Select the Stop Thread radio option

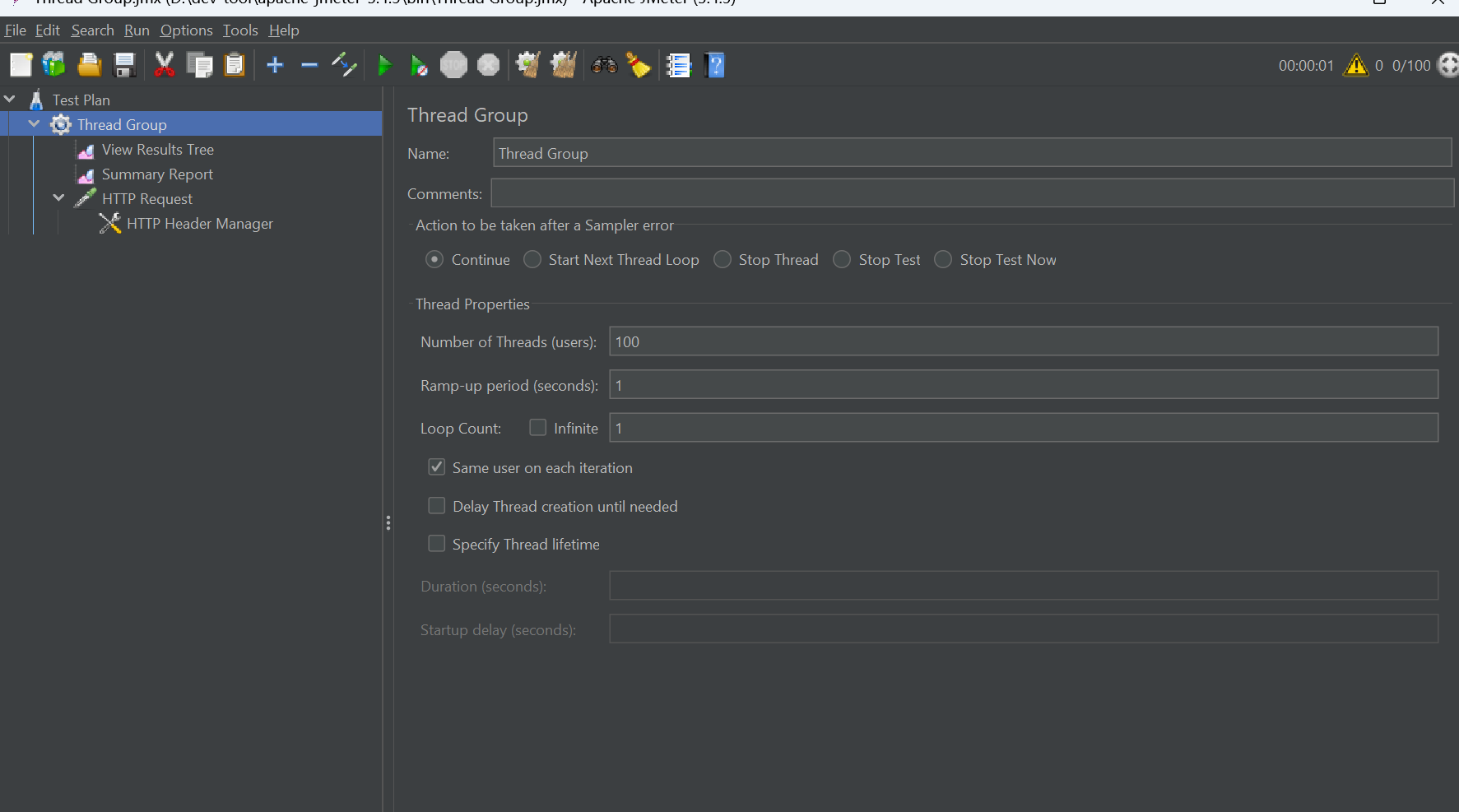click(723, 260)
